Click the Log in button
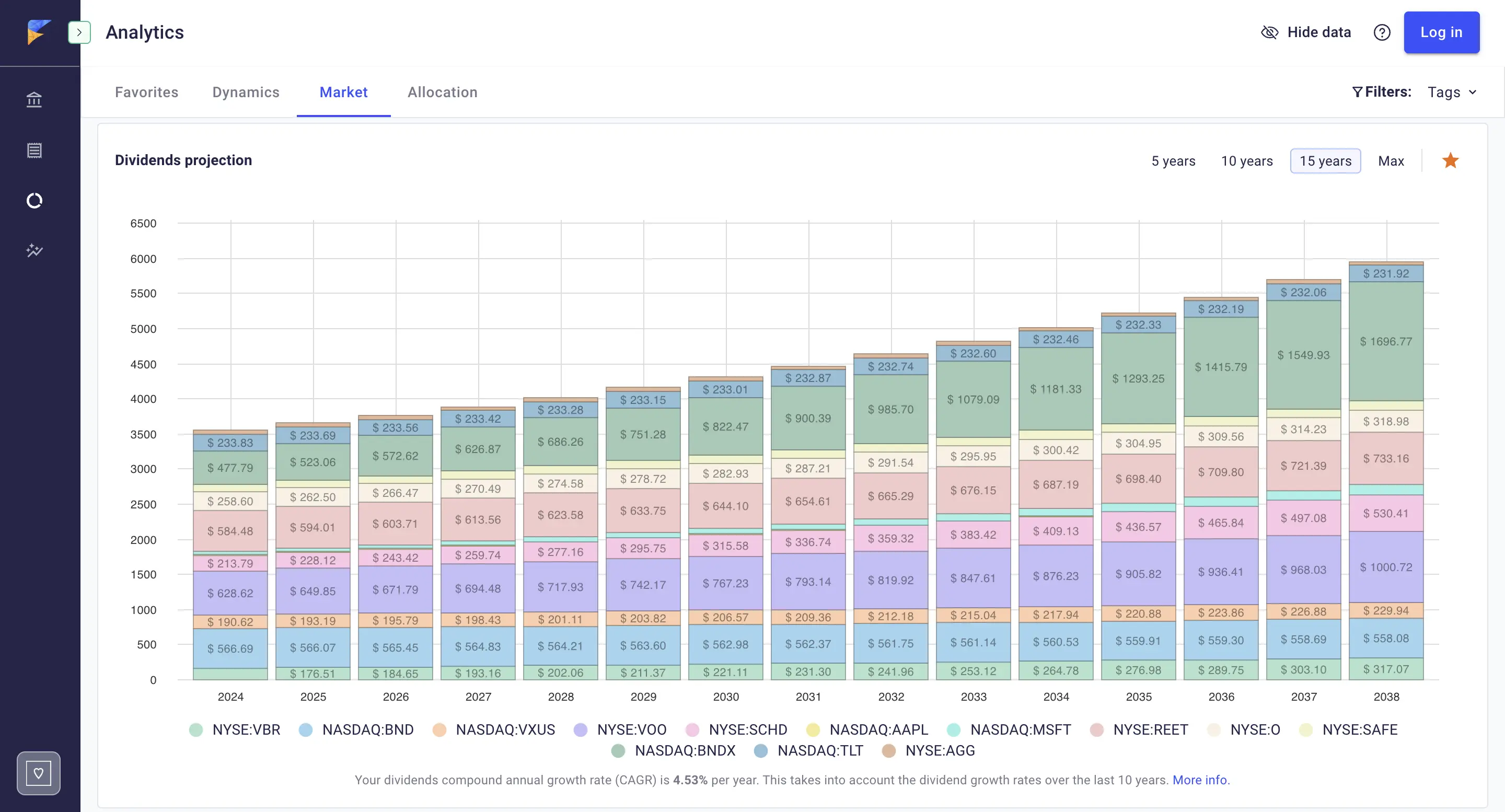Image resolution: width=1505 pixels, height=812 pixels. (1441, 32)
